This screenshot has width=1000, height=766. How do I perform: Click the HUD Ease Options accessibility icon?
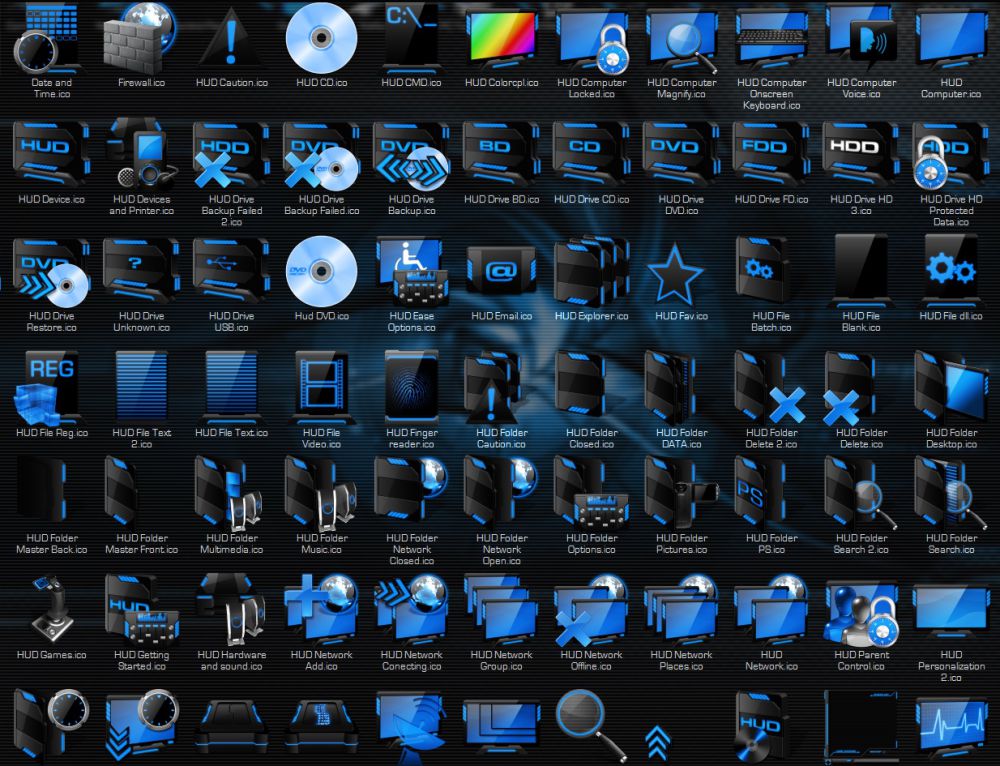[411, 272]
